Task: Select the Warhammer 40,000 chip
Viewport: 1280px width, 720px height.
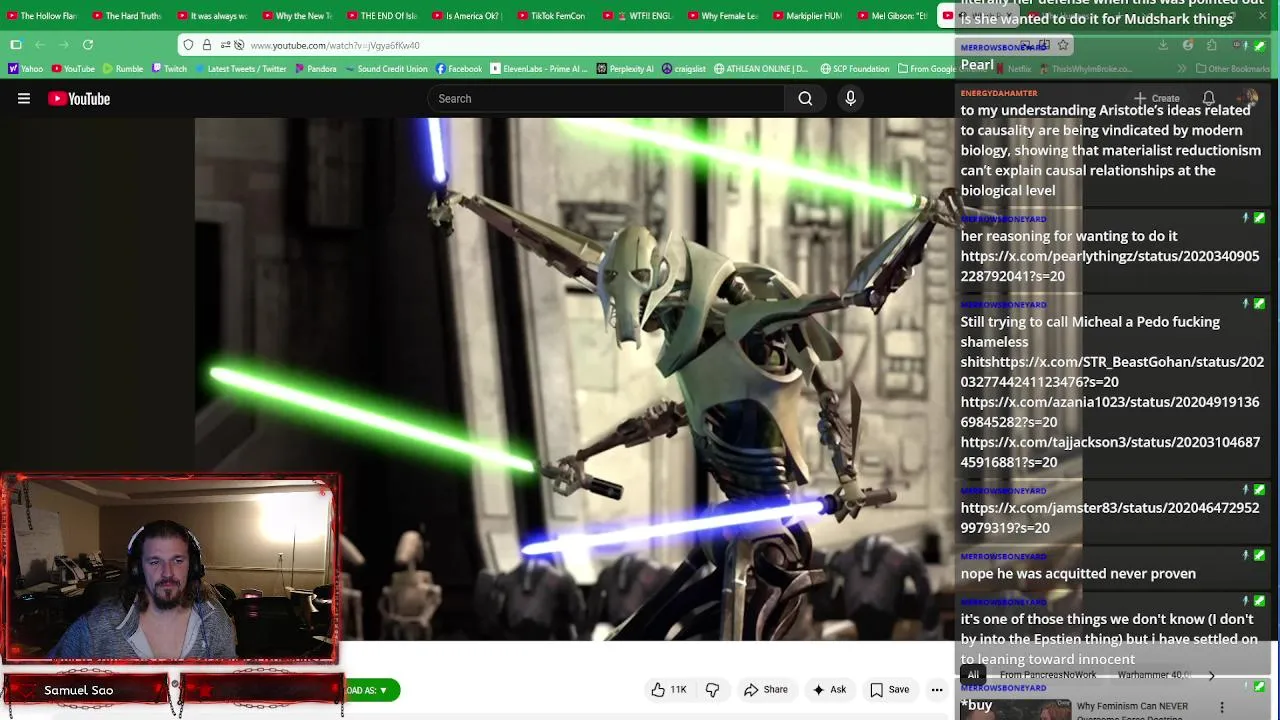Action: pos(1155,675)
